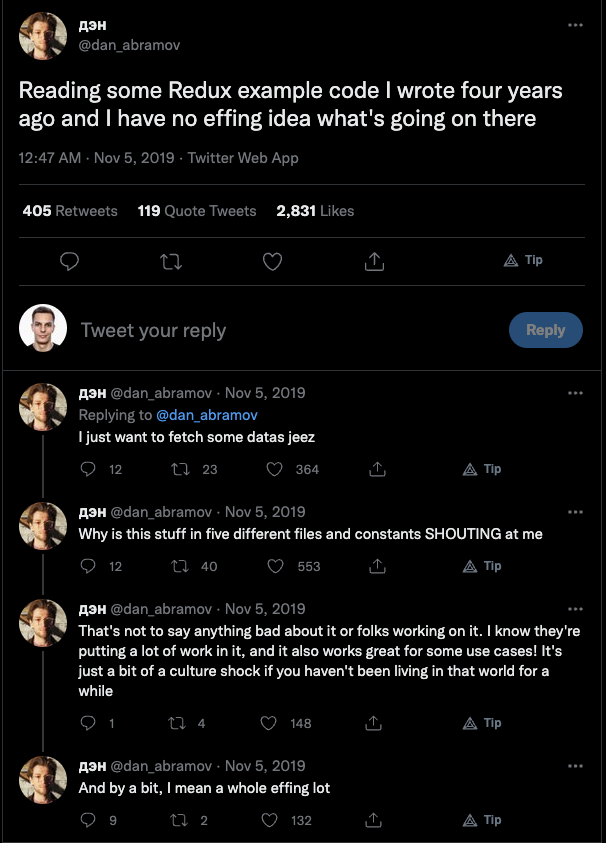The height and width of the screenshot is (843, 606).
Task: View the 405 Retweets list
Action: 70,211
